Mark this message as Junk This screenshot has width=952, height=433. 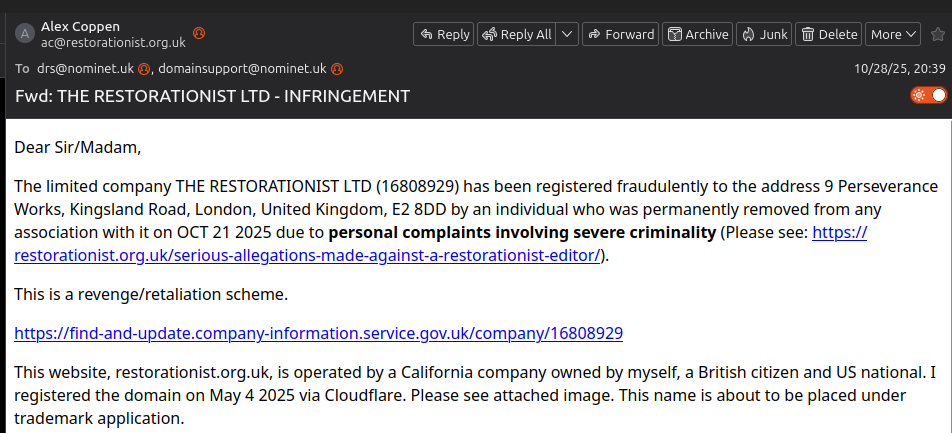(764, 34)
